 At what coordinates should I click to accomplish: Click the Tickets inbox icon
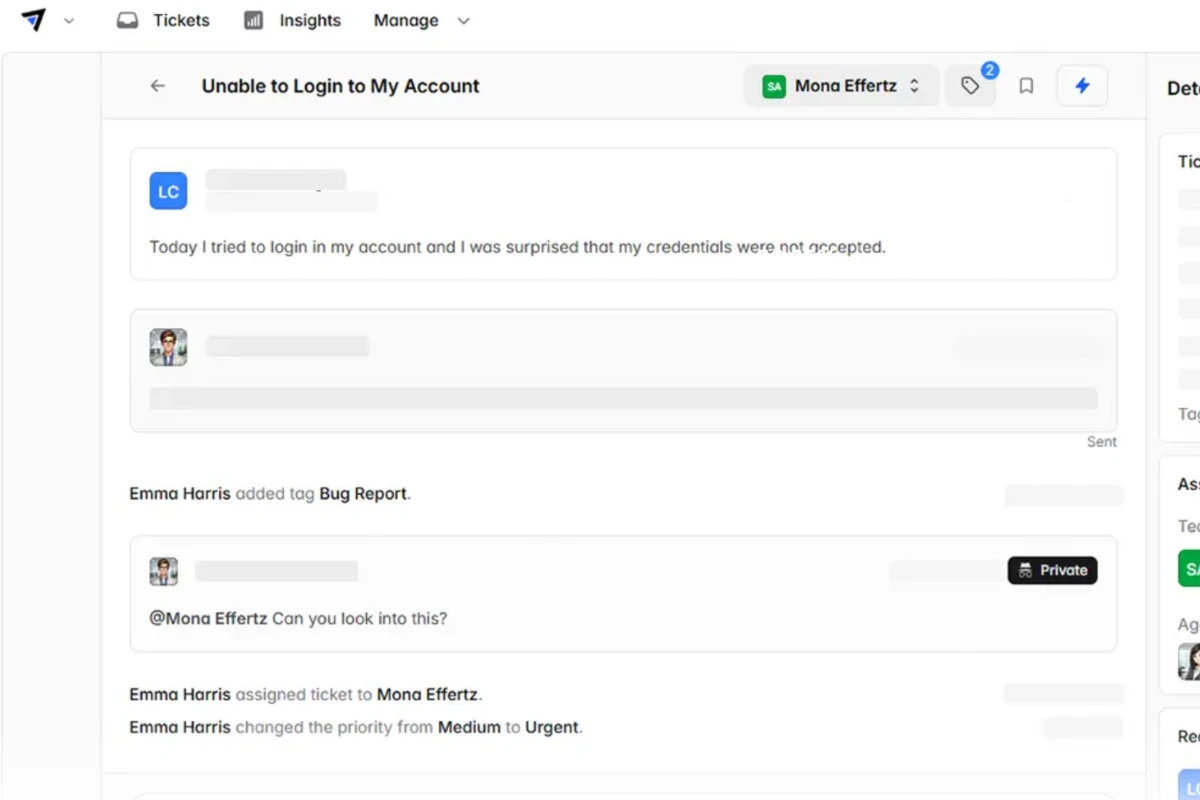pyautogui.click(x=127, y=20)
